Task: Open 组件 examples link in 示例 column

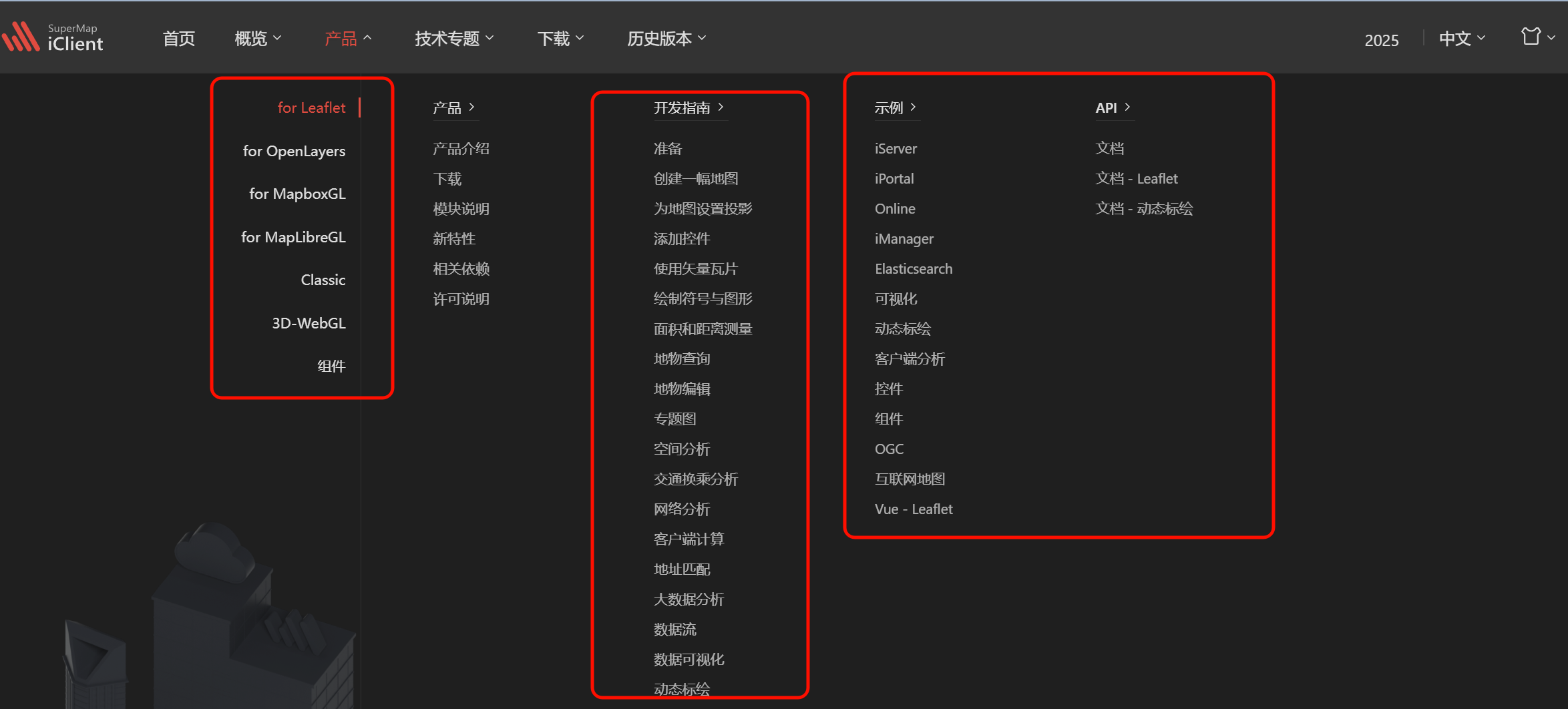Action: [889, 419]
